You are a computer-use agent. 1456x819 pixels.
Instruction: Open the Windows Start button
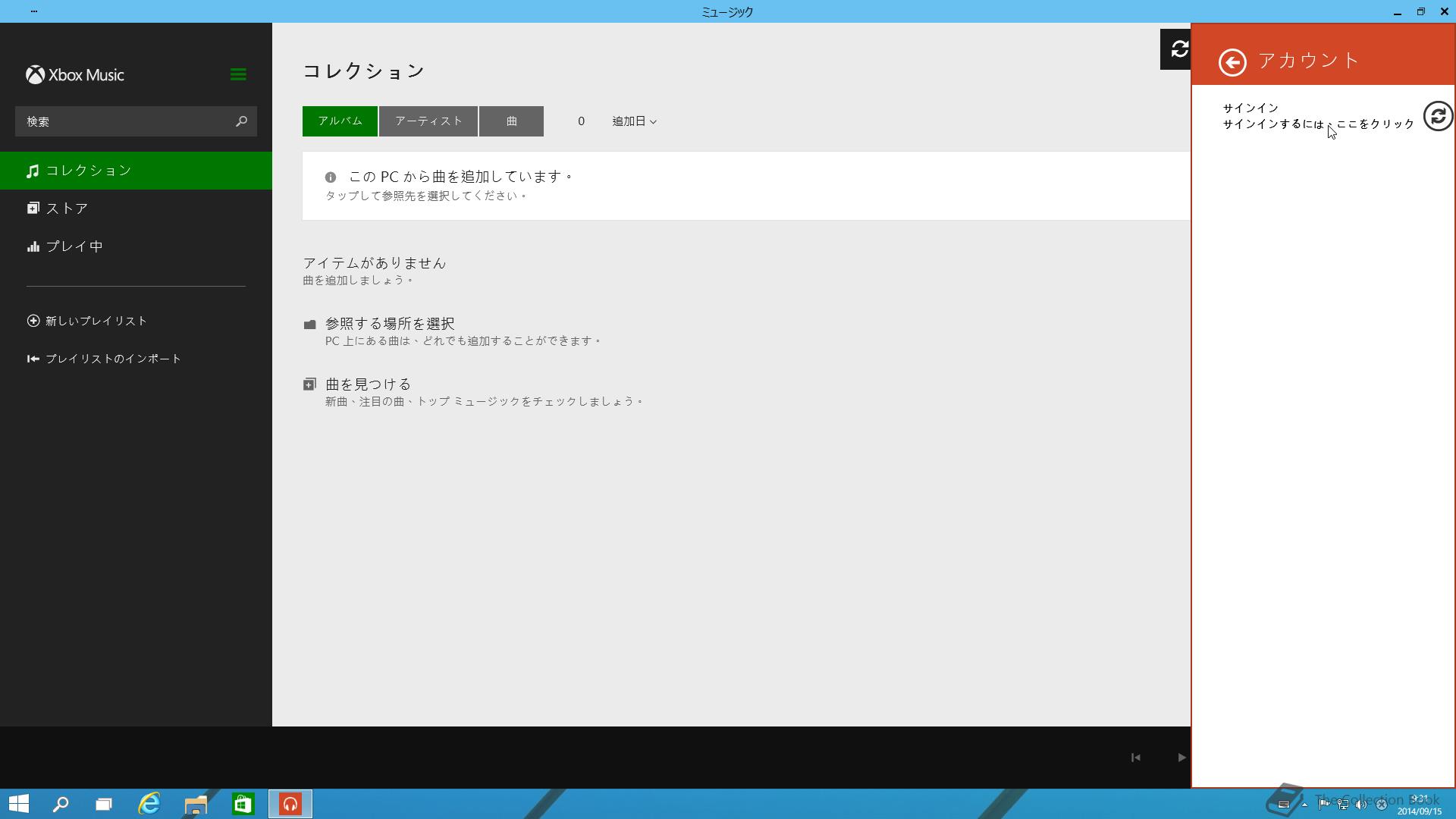[19, 804]
